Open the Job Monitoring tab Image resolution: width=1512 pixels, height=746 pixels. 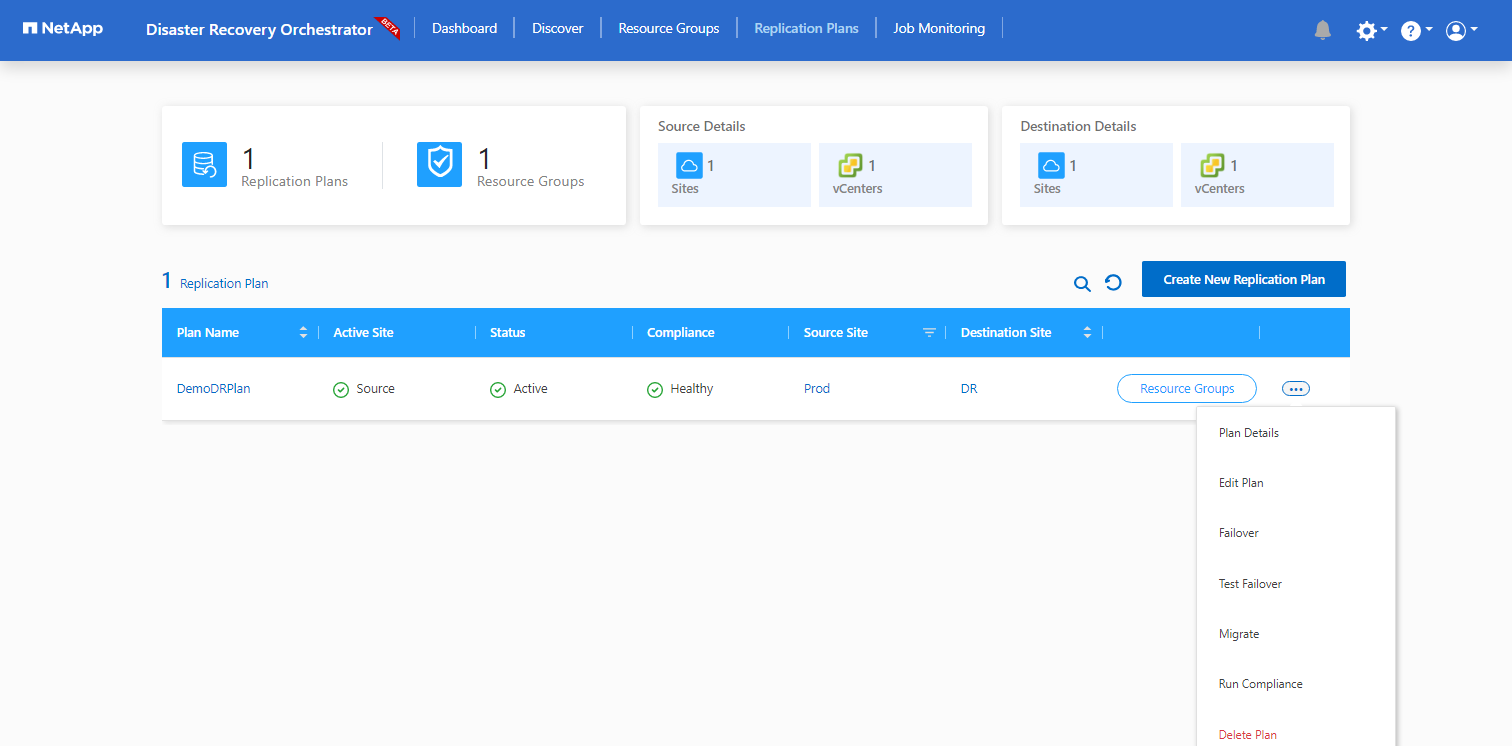(x=938, y=28)
